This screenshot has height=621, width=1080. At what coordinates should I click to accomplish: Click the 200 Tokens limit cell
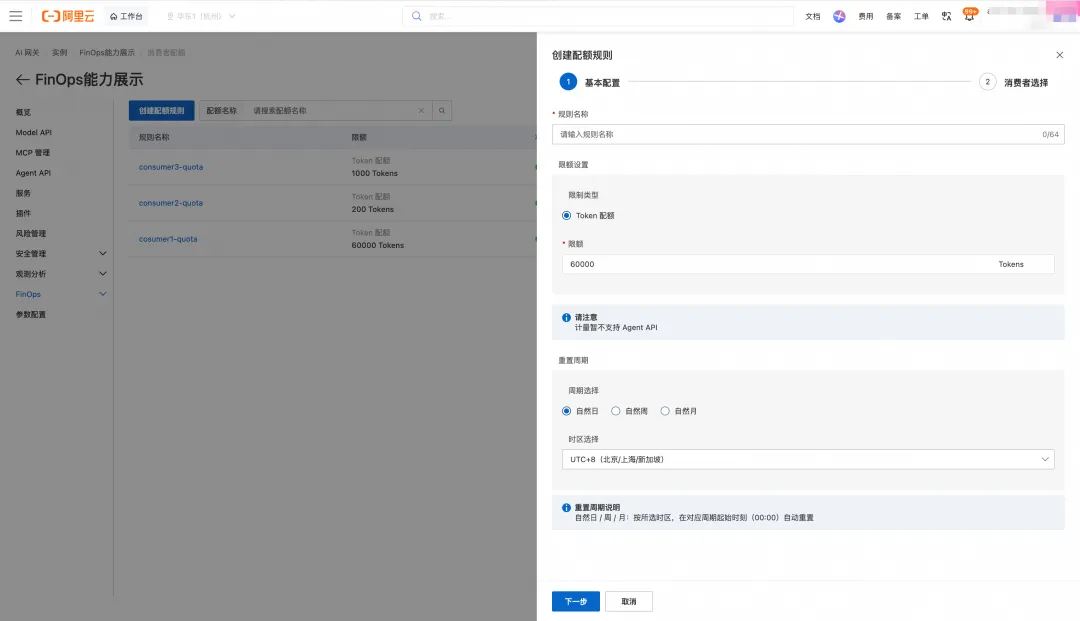[373, 209]
